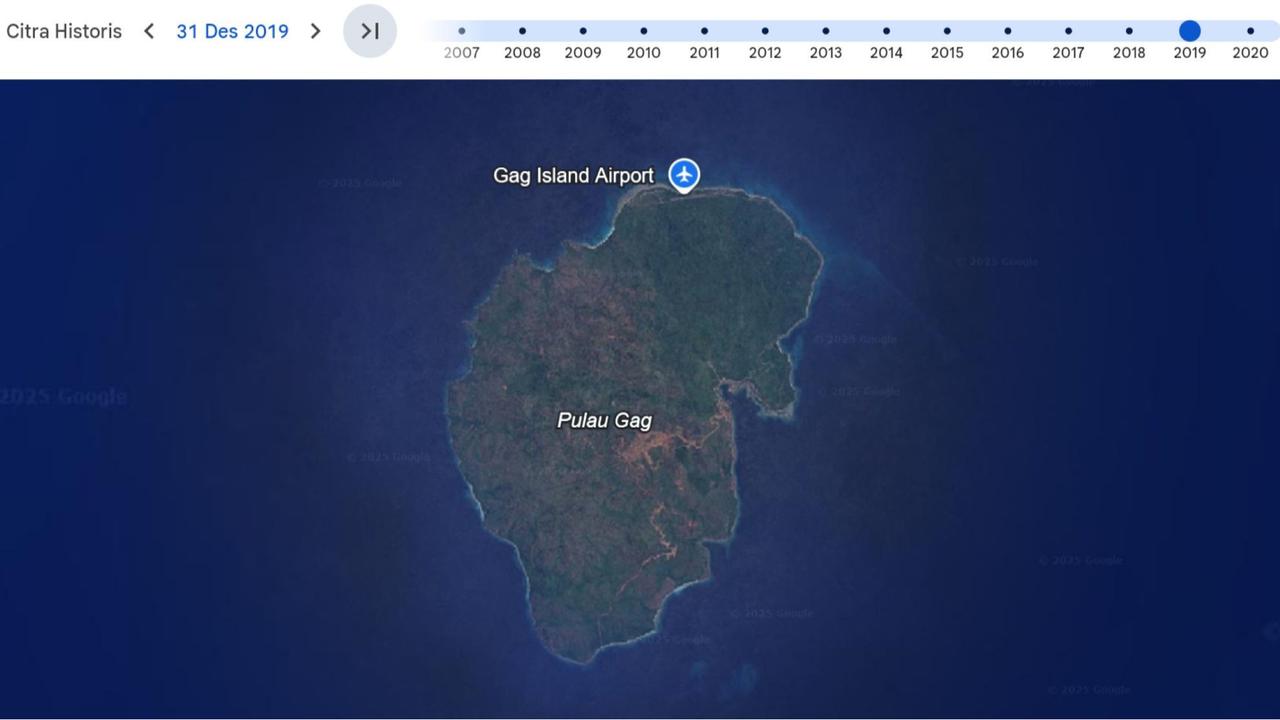
Task: Select the 2018 timeline point
Action: [x=1129, y=31]
